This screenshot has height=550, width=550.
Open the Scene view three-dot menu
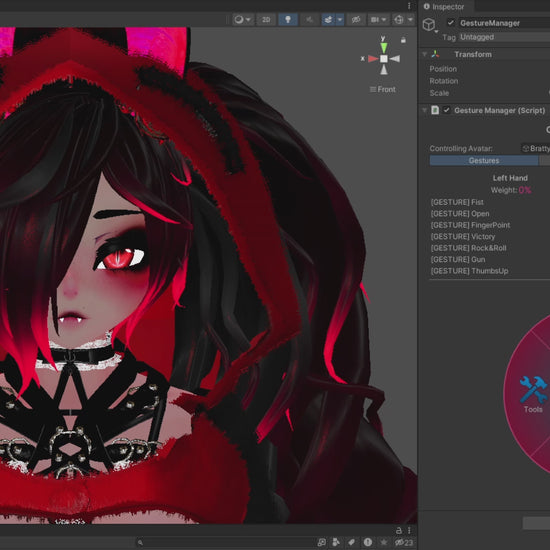(409, 6)
